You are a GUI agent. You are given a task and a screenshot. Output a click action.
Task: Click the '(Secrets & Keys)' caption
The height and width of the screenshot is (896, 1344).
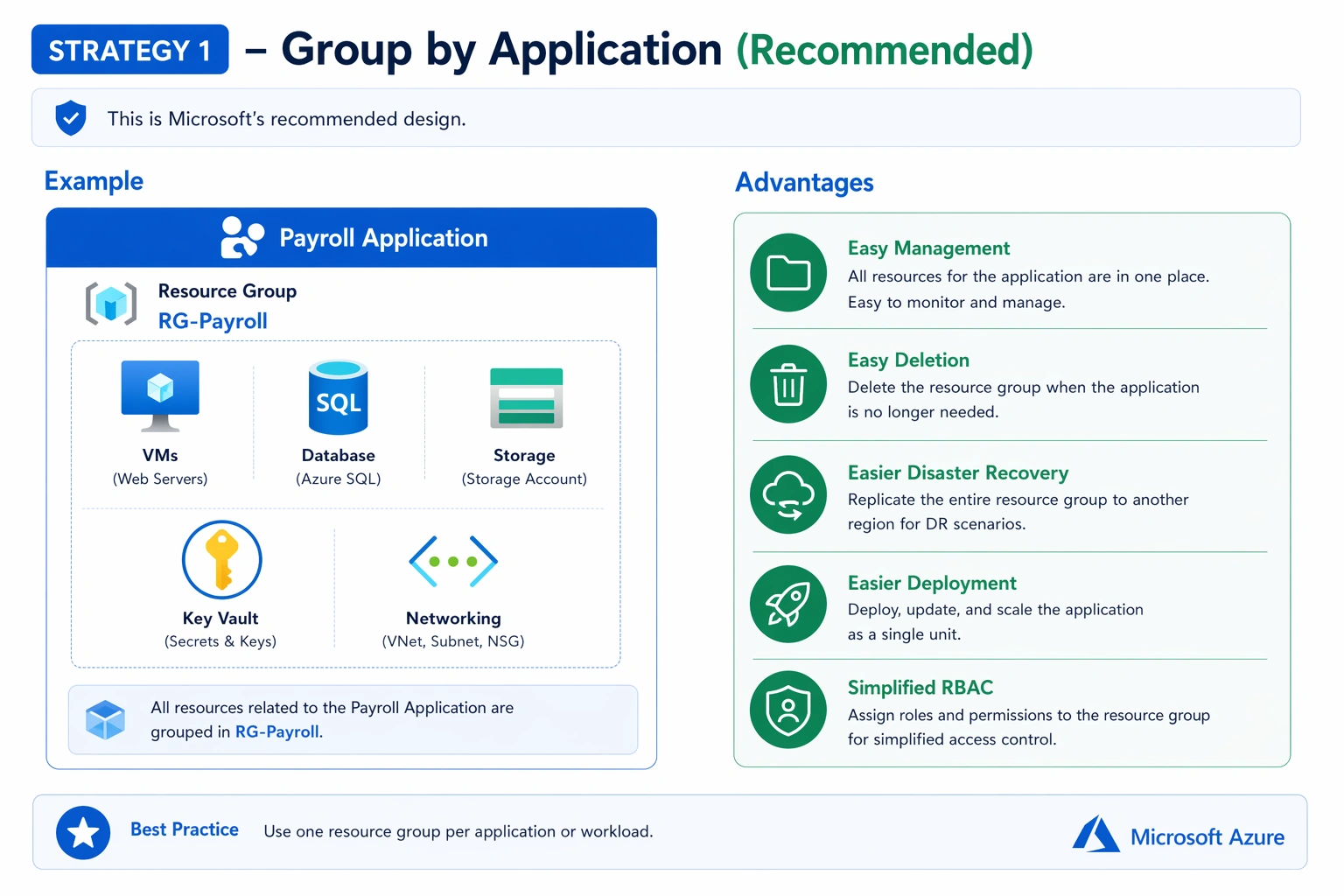220,641
